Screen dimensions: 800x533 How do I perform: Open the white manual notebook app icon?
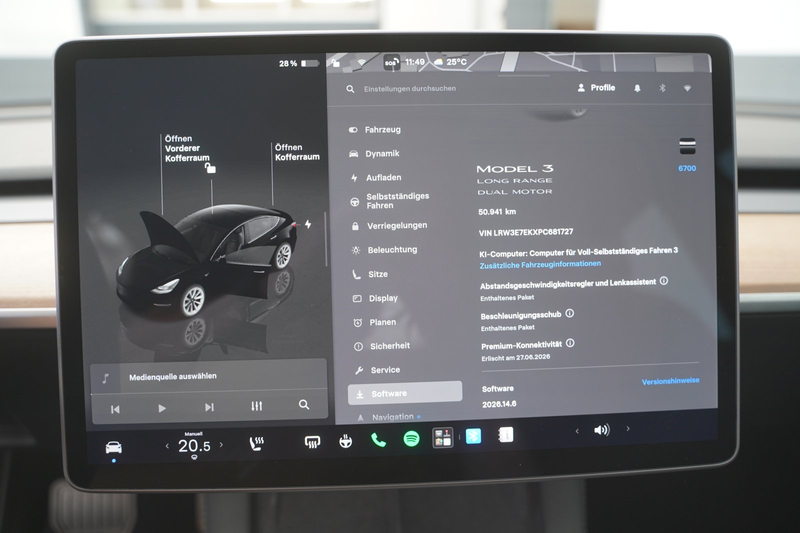click(x=505, y=435)
